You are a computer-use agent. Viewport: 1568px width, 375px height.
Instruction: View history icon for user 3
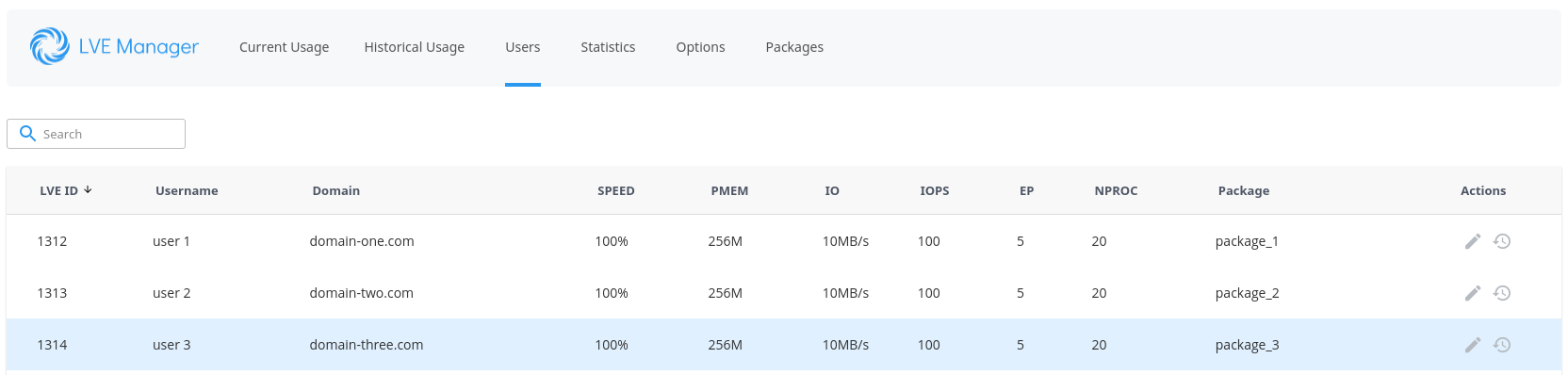tap(1502, 345)
